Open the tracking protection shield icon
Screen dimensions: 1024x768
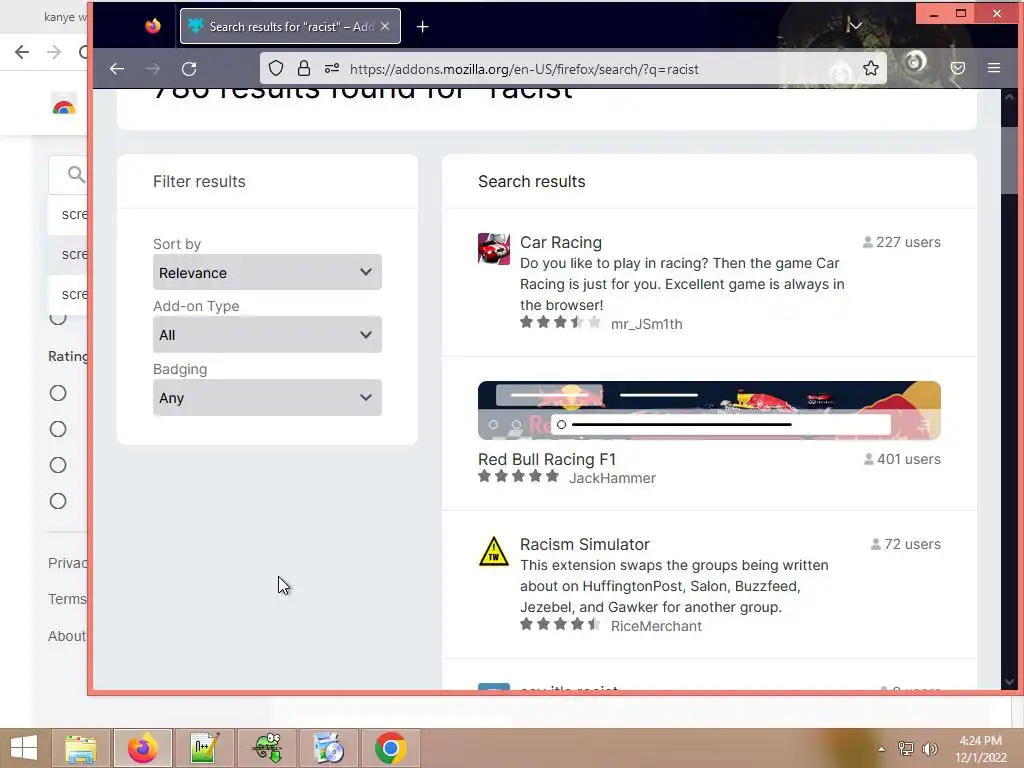[276, 69]
